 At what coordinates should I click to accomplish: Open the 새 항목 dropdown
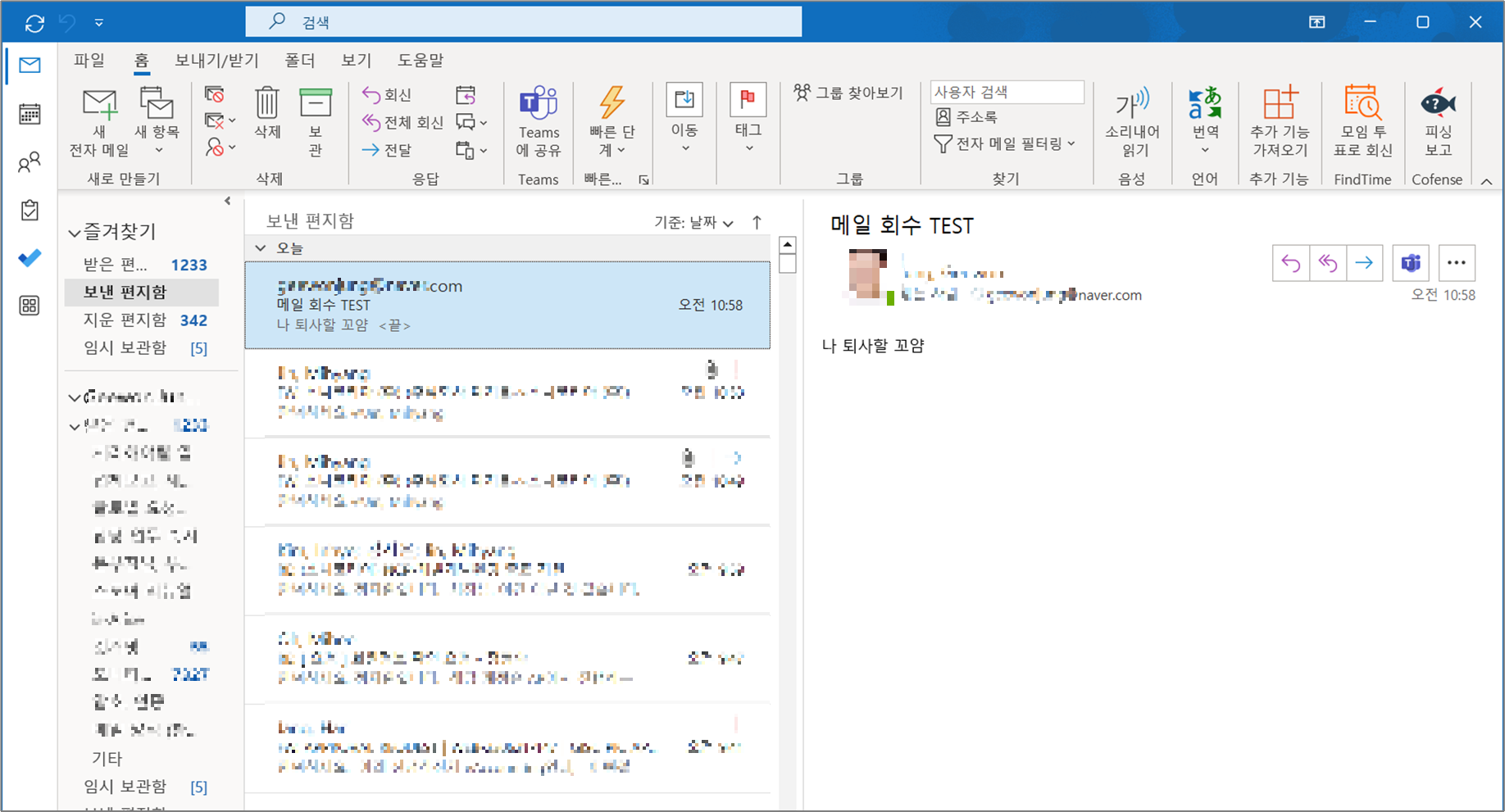[157, 123]
